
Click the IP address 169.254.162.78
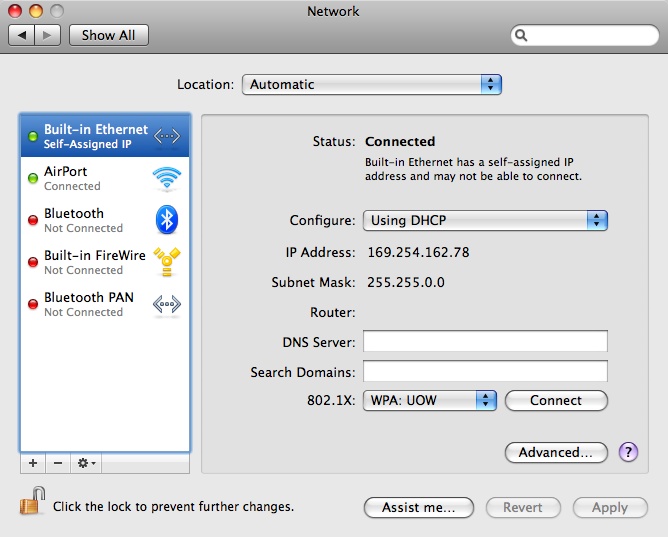click(x=418, y=253)
